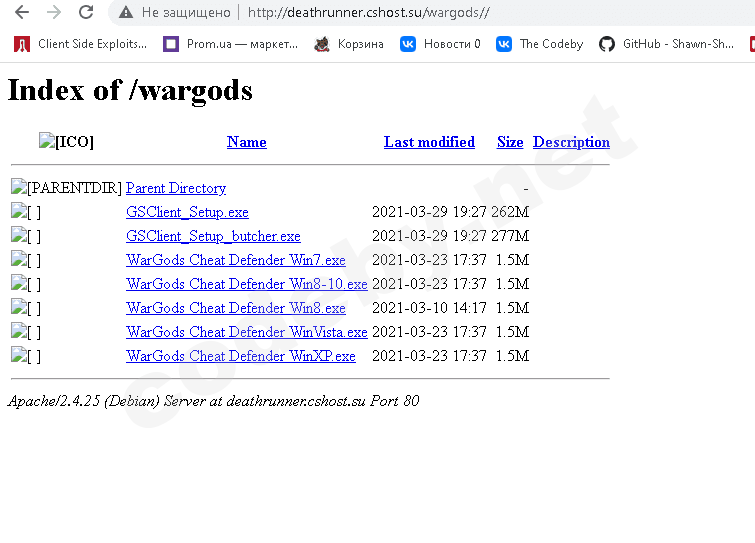Click file icon beside GSClient_Setup.exe
Viewport: 755px width, 543px height.
pyautogui.click(x=26, y=211)
